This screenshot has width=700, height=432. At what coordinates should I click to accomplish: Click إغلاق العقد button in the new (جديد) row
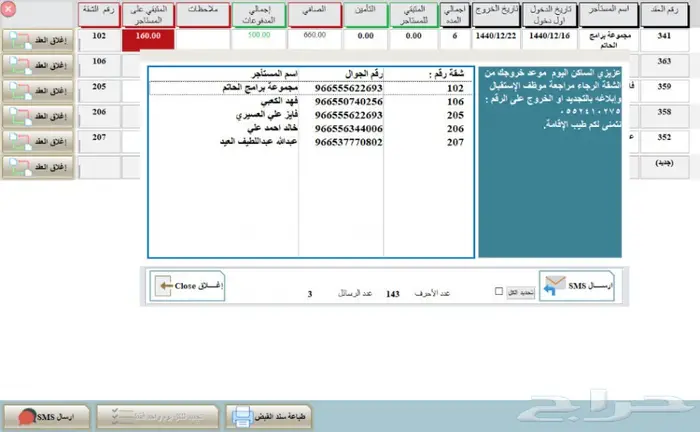click(x=38, y=167)
